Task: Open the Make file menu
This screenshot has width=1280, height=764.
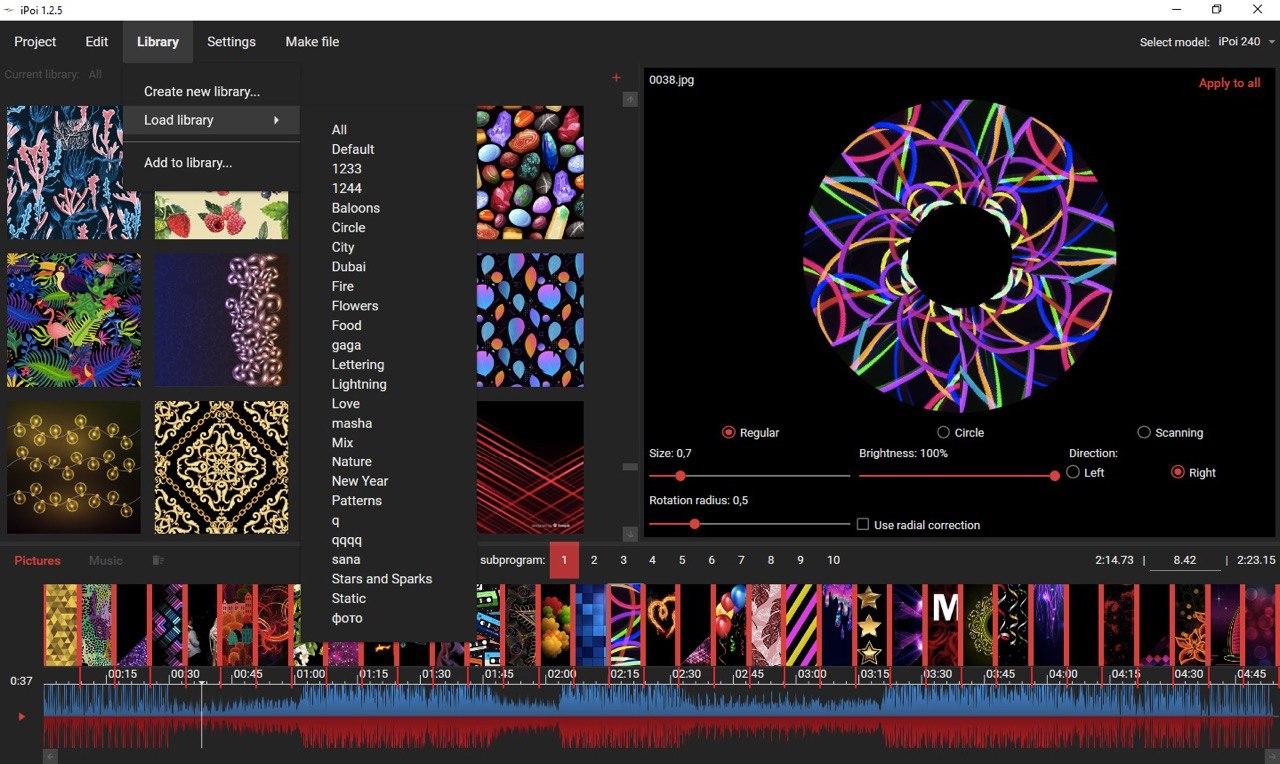Action: [312, 42]
